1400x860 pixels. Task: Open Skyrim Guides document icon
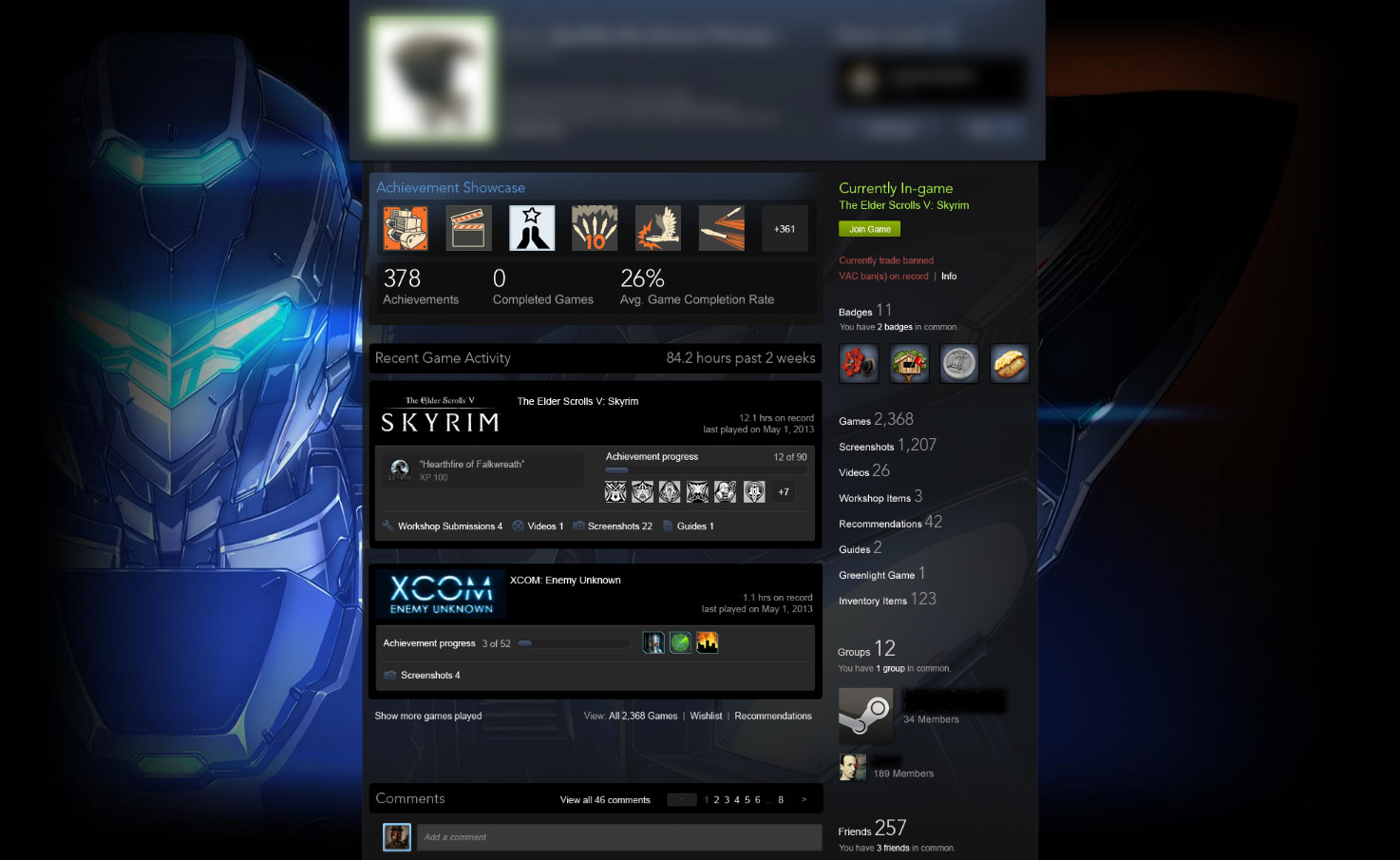coord(668,526)
